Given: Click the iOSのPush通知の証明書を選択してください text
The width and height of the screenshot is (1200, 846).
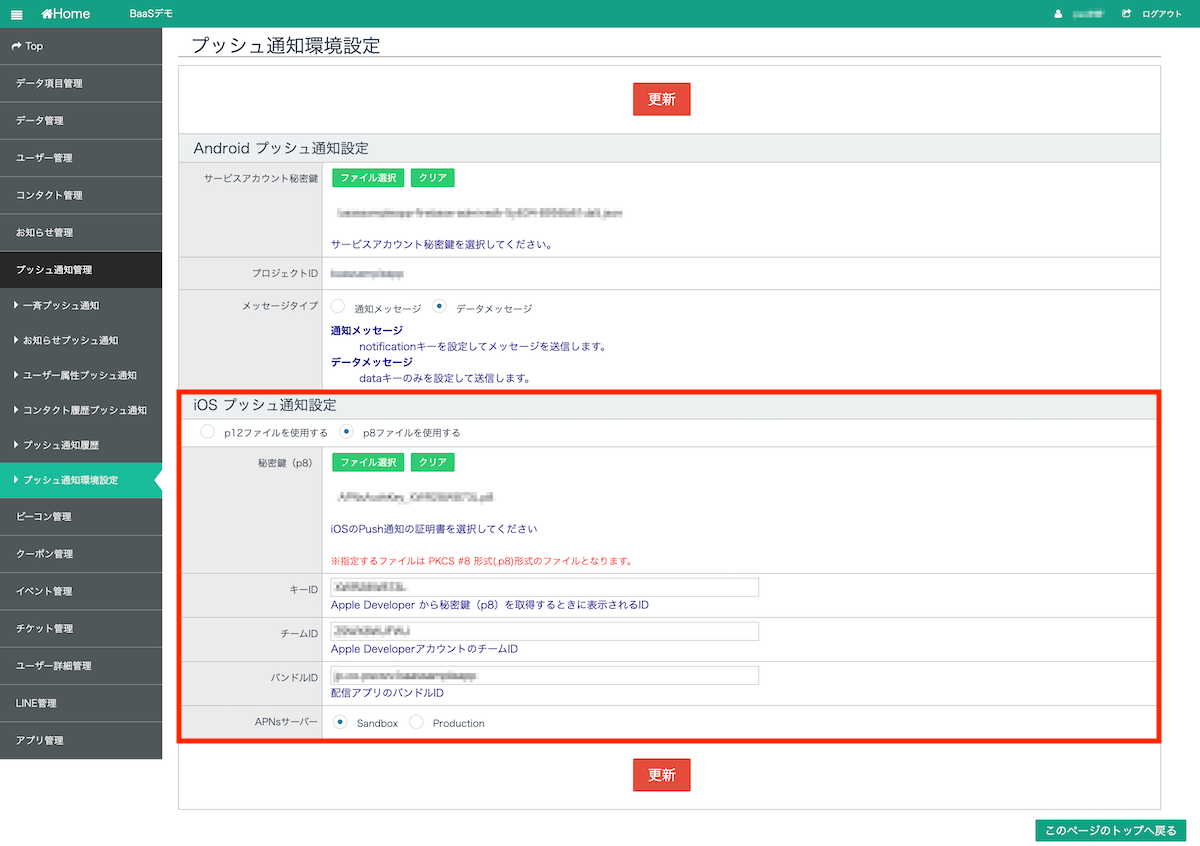Looking at the screenshot, I should click(434, 528).
